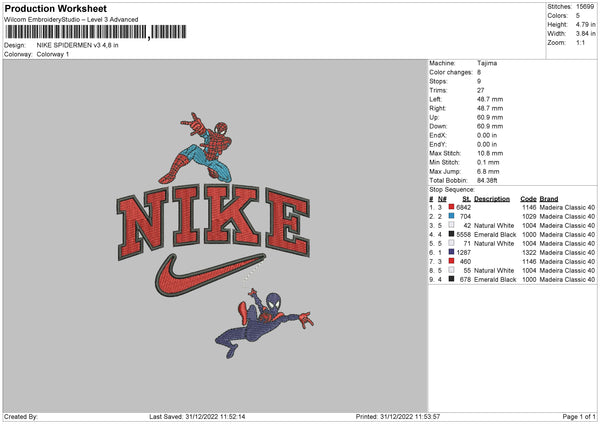This screenshot has height=424, width=600.
Task: Click thread code 1029 in row 2
Action: tap(529, 216)
